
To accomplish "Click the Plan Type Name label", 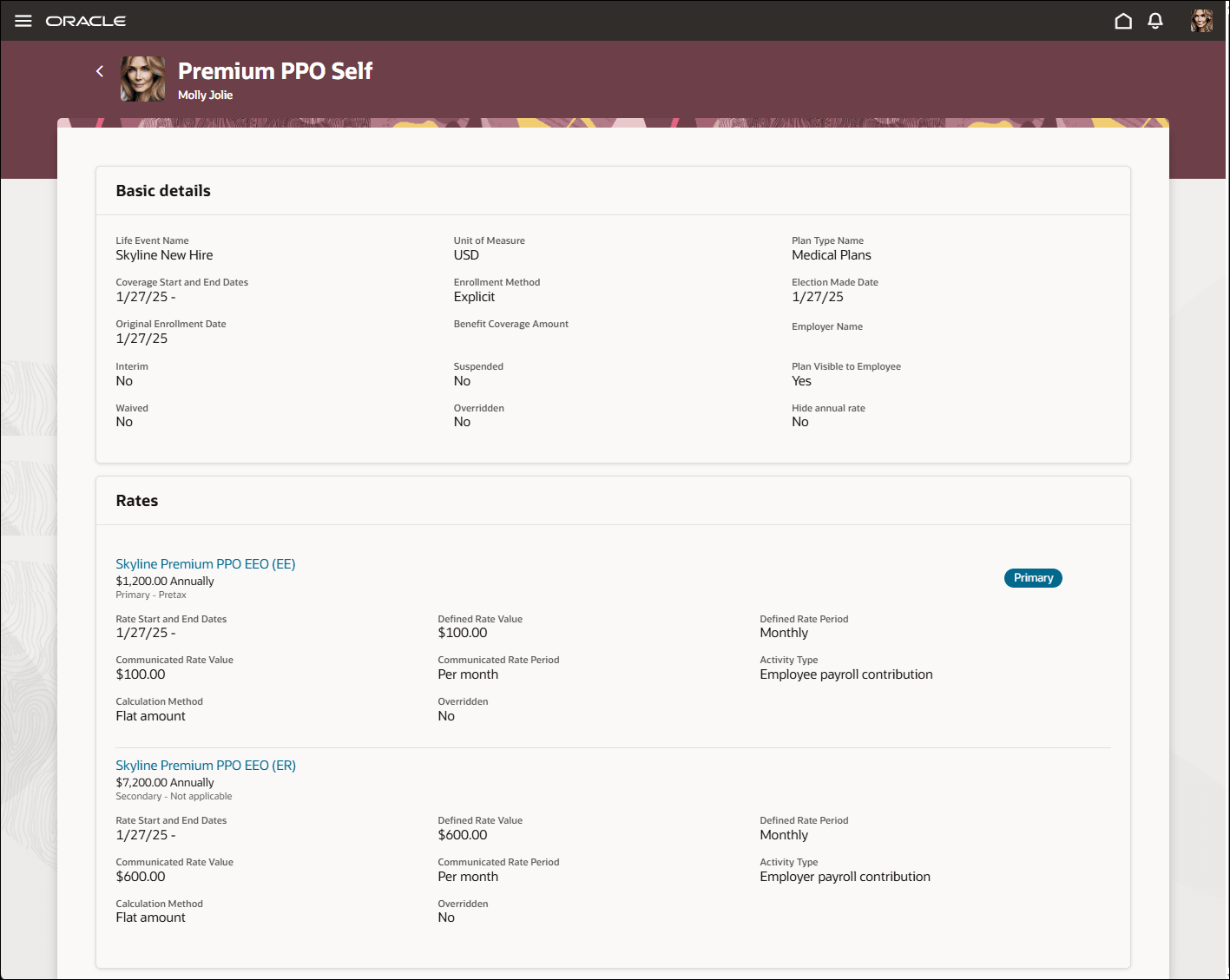I will (827, 240).
